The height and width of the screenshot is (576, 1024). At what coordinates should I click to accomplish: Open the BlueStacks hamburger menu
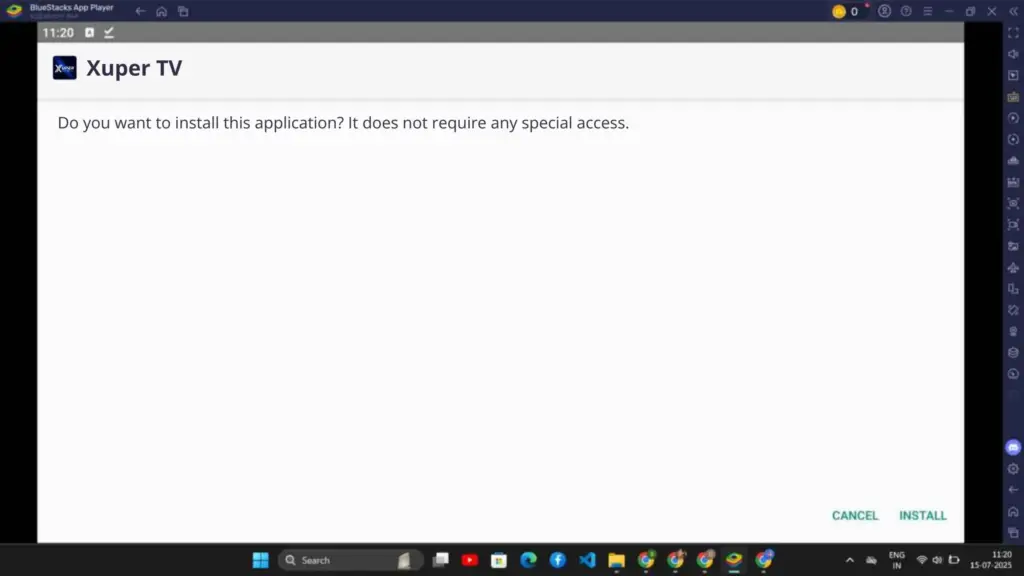(927, 11)
